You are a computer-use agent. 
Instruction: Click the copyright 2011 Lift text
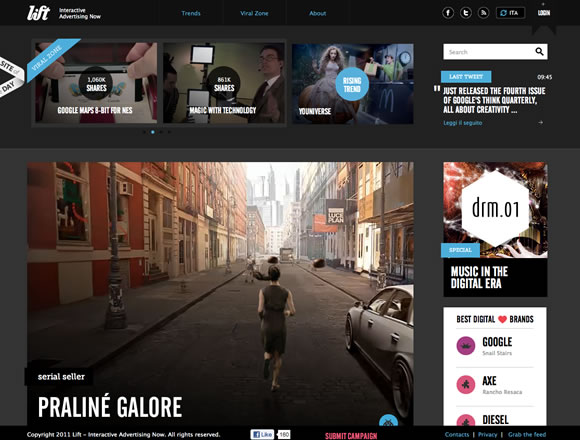tap(123, 434)
